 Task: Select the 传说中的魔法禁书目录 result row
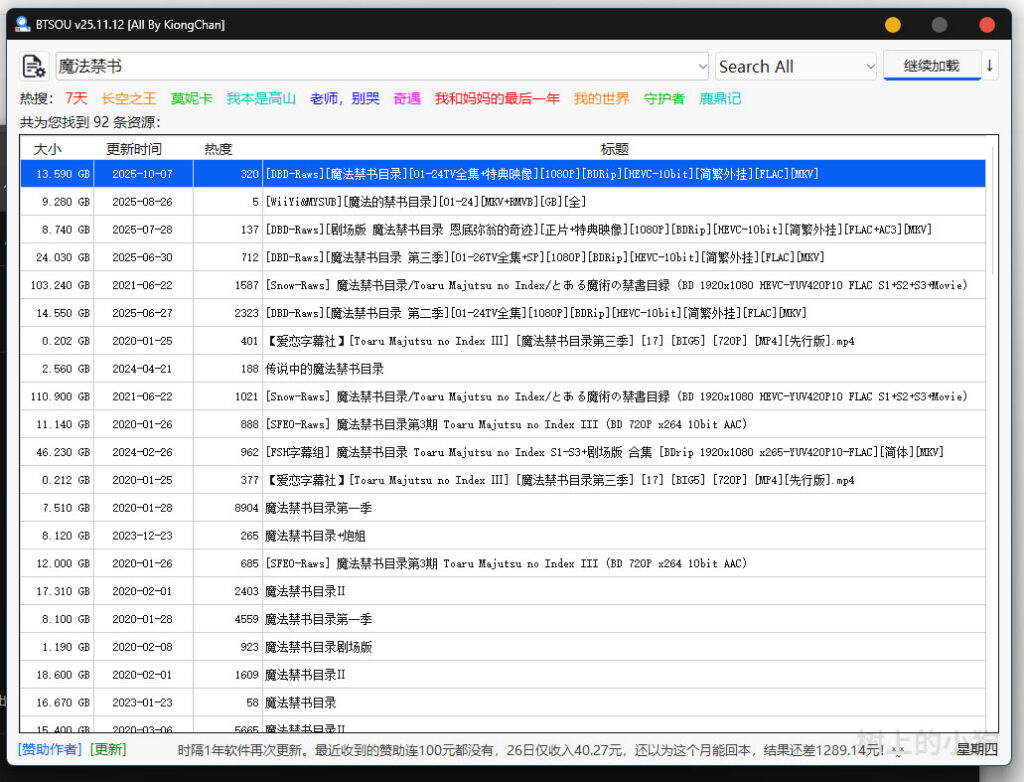tap(324, 369)
